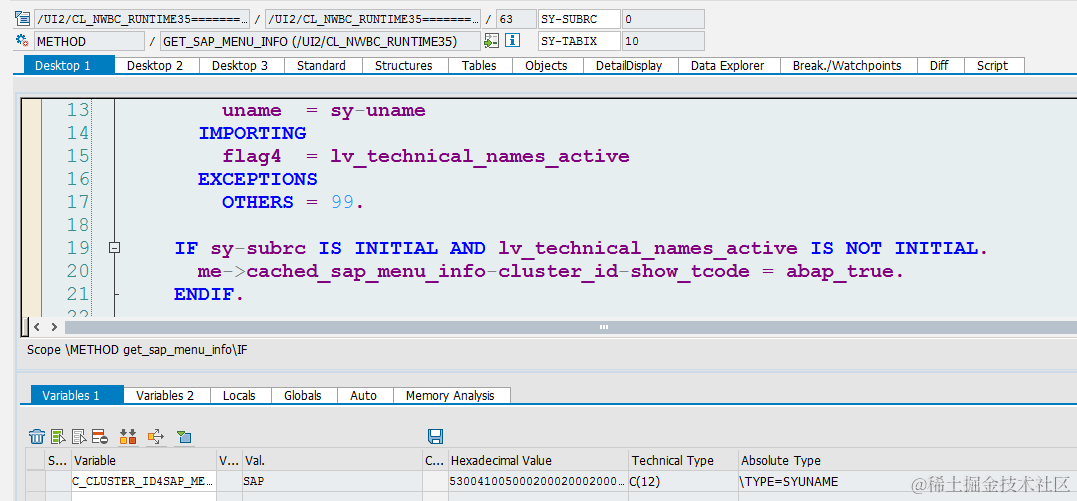This screenshot has width=1077, height=501.
Task: Click the \TYPE=SYUNAME cell
Action: [x=907, y=482]
